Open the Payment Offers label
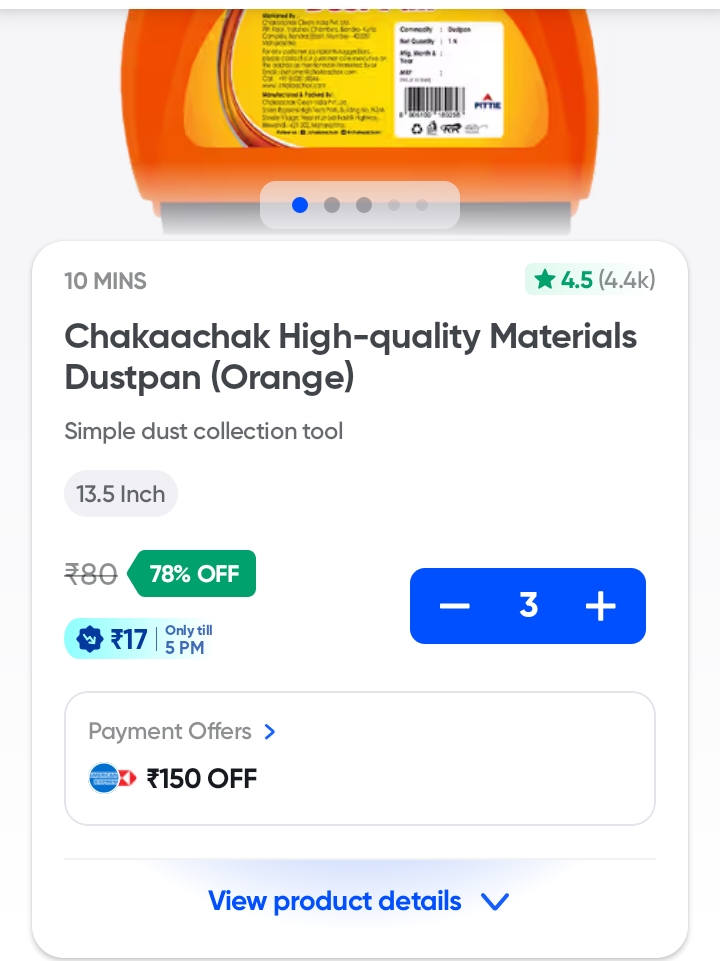The image size is (720, 961). (170, 732)
